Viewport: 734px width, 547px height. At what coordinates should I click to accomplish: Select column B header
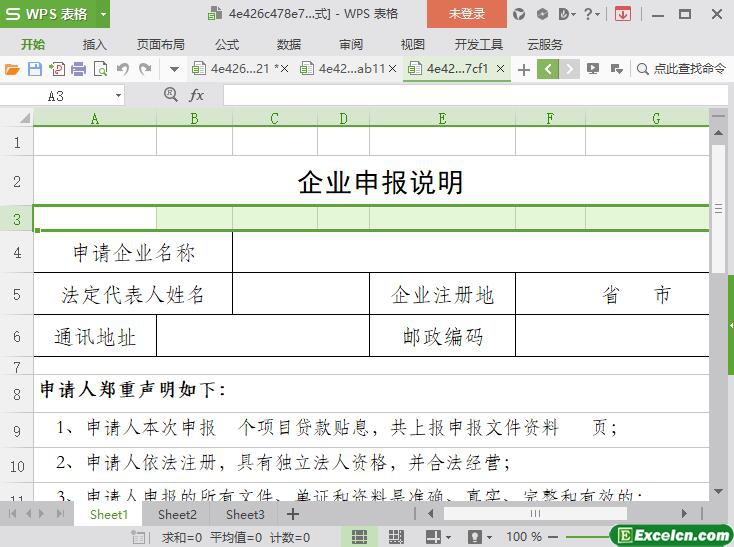[x=194, y=118]
